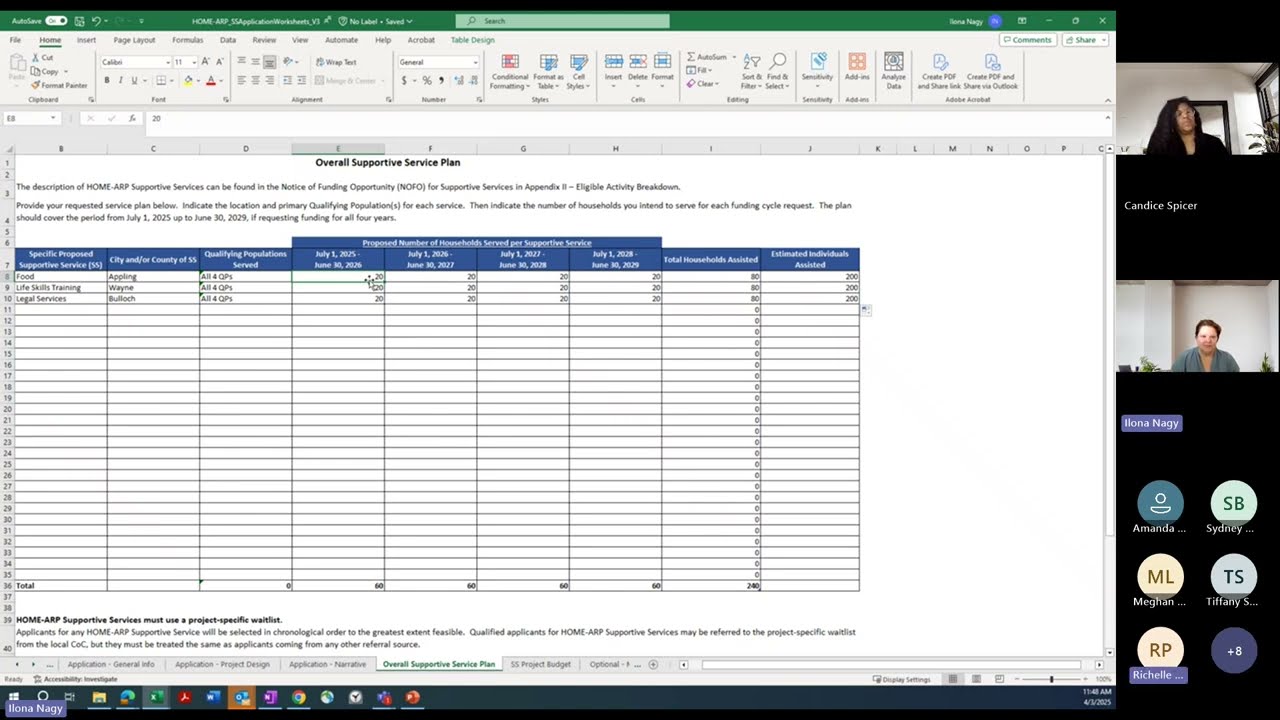Image resolution: width=1280 pixels, height=720 pixels.
Task: Open Conditional Formatting menu
Action: point(510,72)
